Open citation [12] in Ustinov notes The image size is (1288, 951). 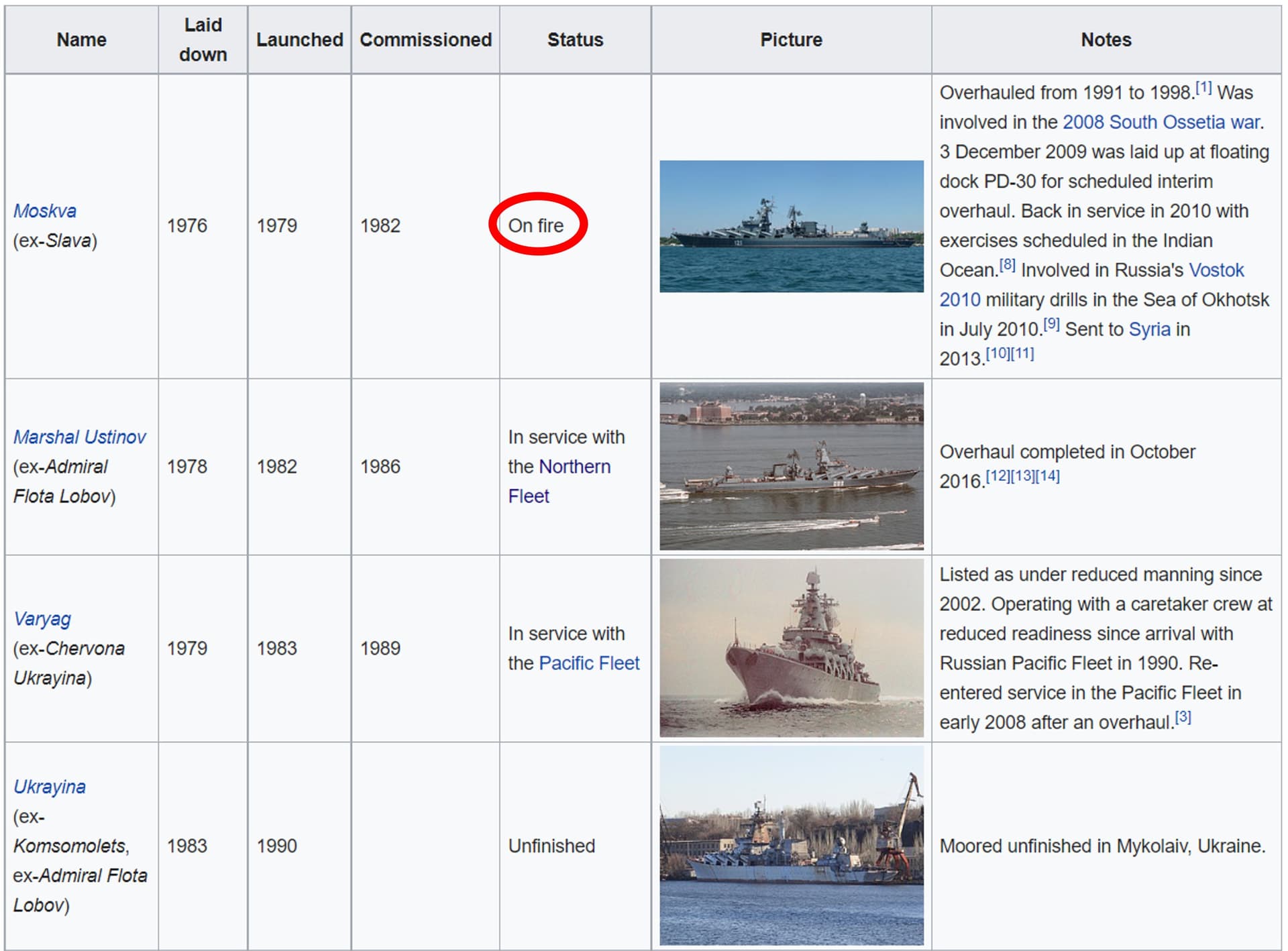[x=998, y=475]
